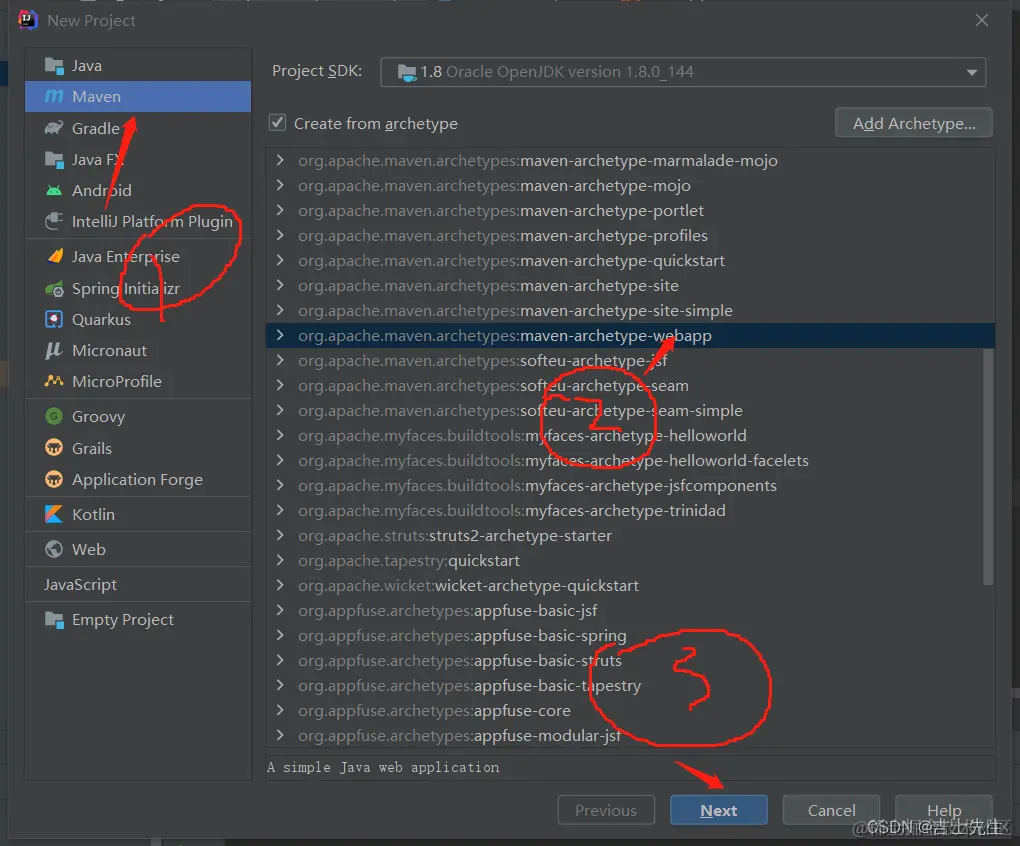Expand appfuse-core archetype node

(280, 710)
